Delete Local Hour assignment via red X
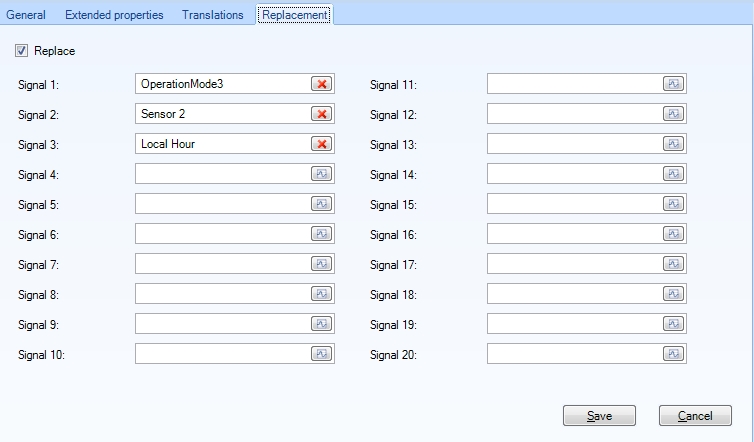Screen dimensions: 754x442 (322, 144)
